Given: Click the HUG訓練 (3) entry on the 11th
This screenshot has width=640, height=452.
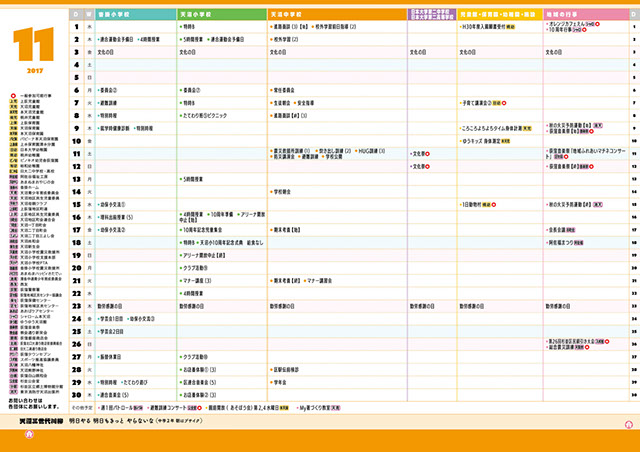Looking at the screenshot, I should tap(371, 151).
